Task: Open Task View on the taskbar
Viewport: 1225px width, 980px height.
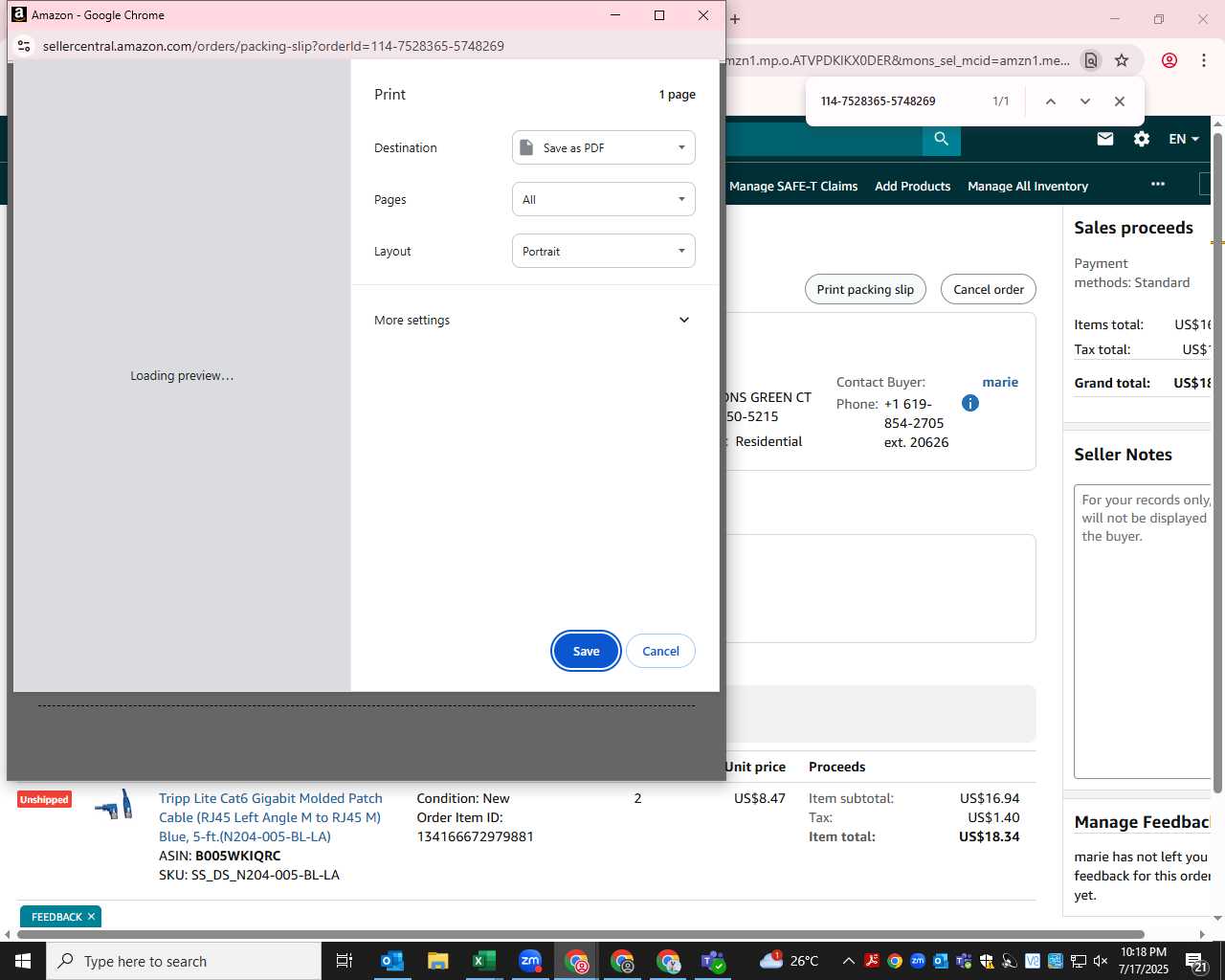Action: click(345, 961)
